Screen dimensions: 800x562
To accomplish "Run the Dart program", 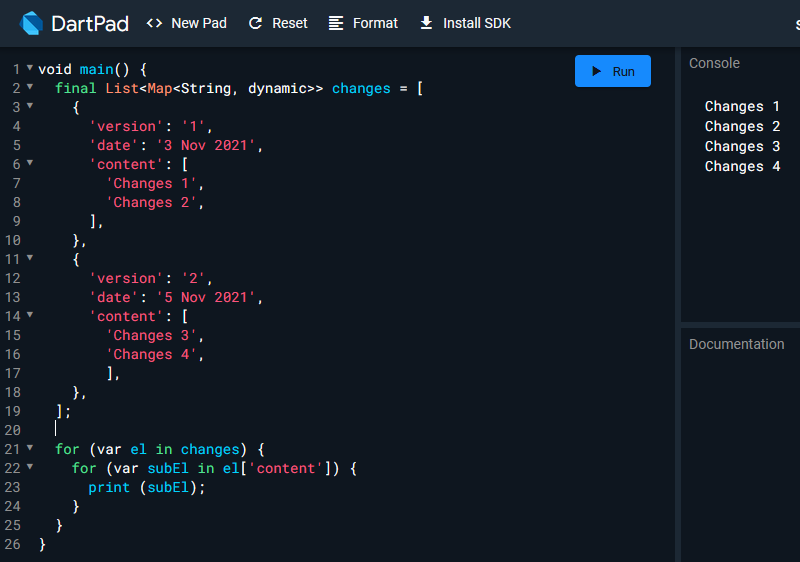I will [613, 71].
